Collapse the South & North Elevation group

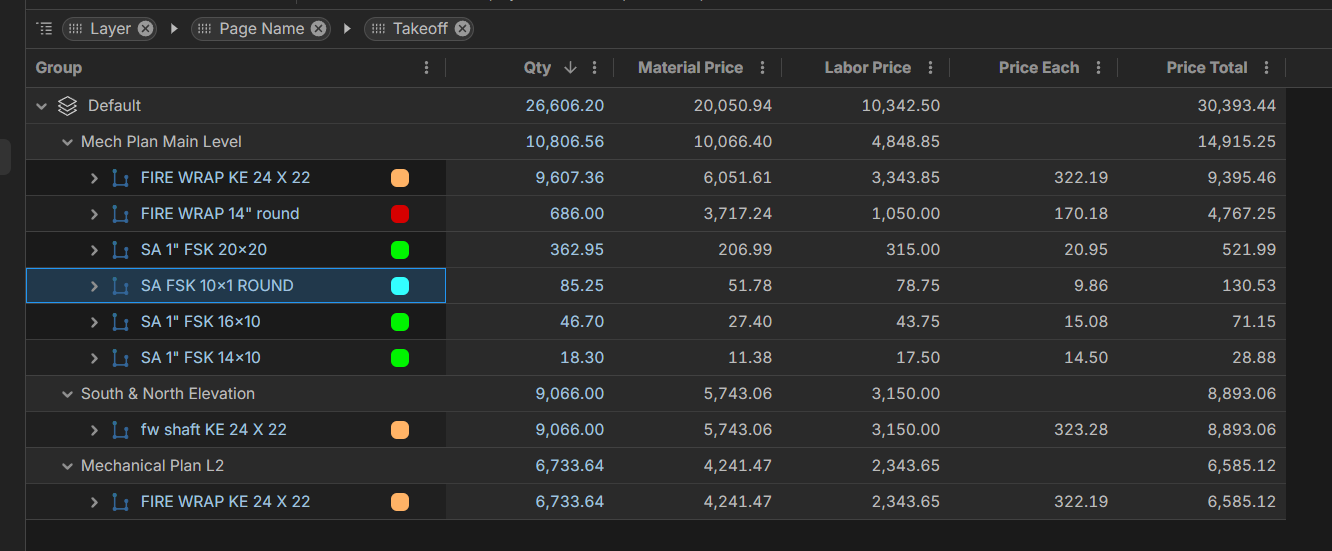pyautogui.click(x=68, y=394)
